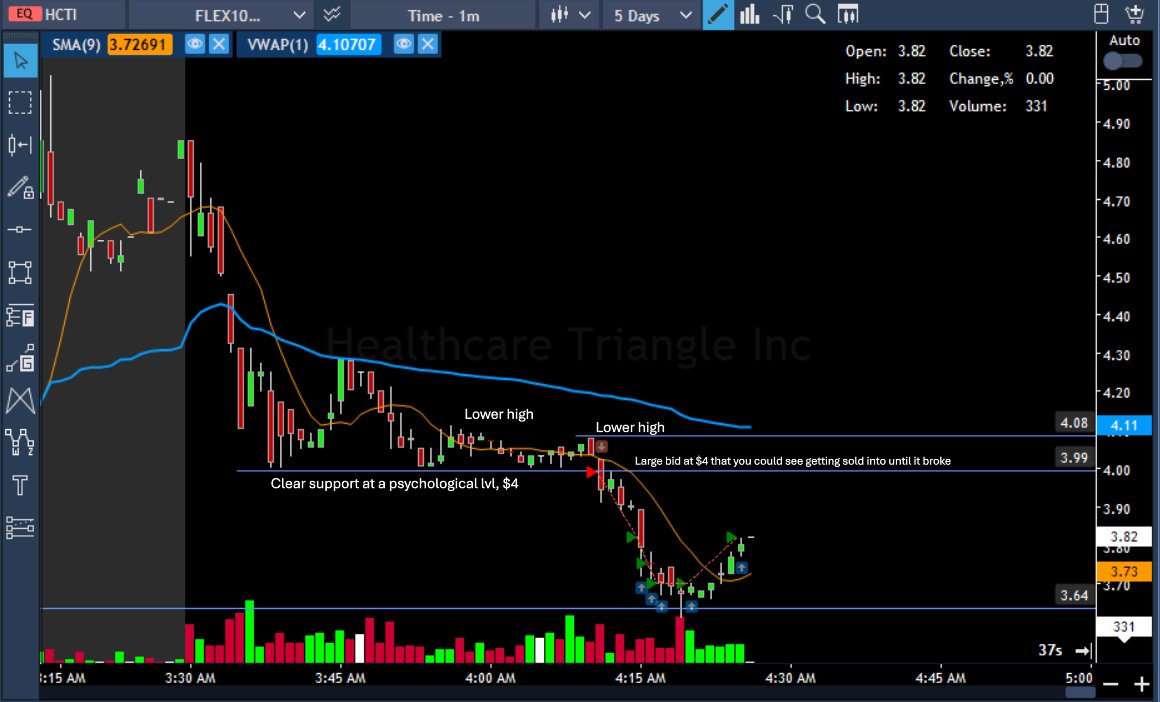Remove the VWAP(1) indicator
Viewport: 1160px width, 702px height.
[x=428, y=44]
